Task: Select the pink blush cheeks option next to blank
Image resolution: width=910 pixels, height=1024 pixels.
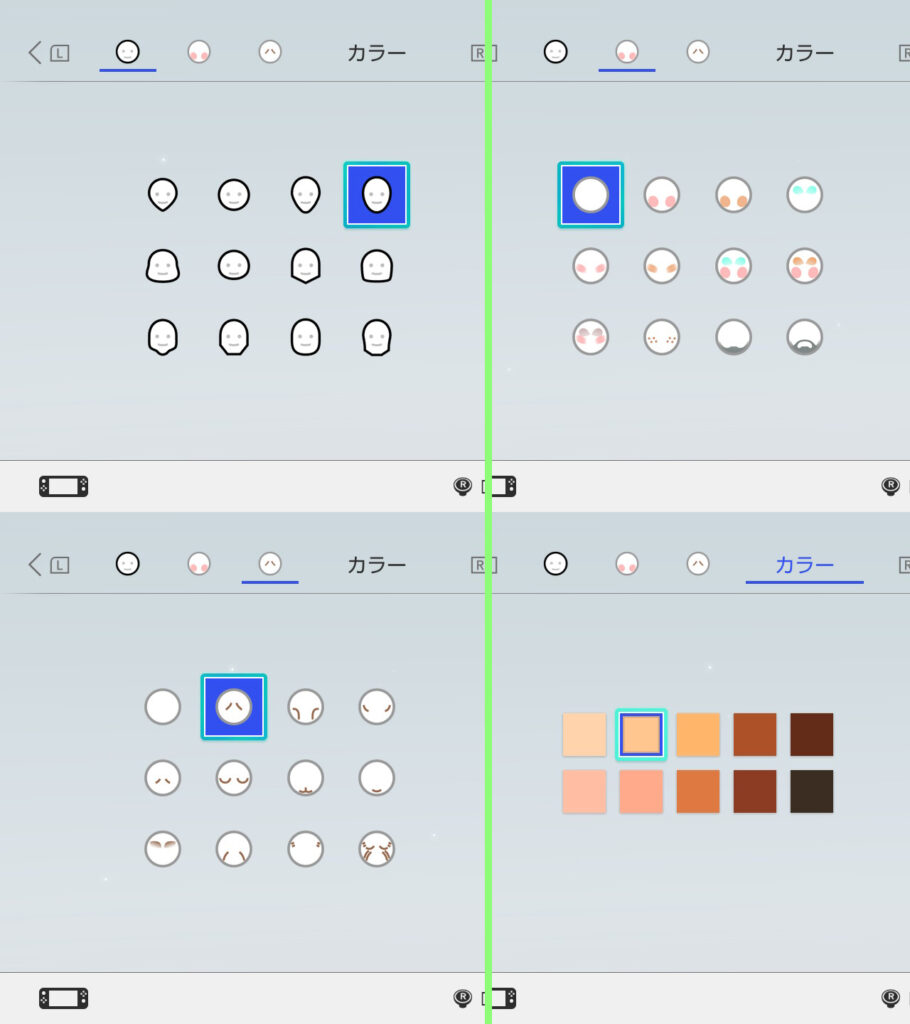Action: tap(661, 195)
